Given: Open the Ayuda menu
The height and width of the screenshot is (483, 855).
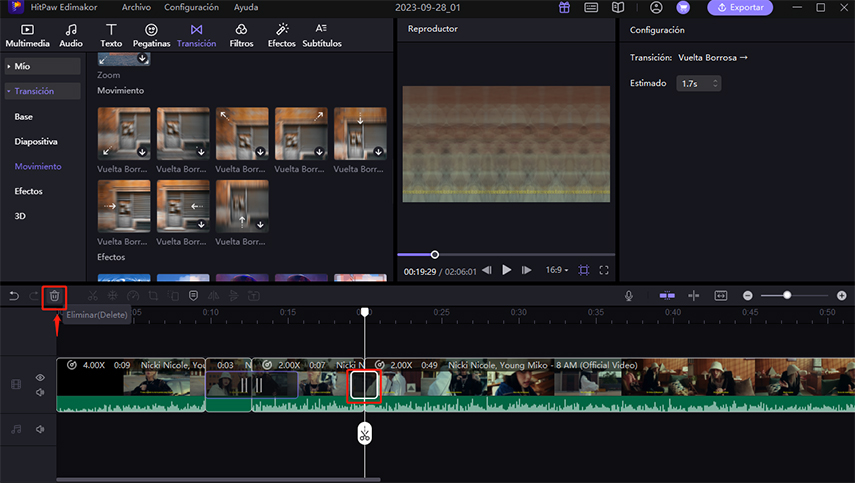Looking at the screenshot, I should click(246, 8).
